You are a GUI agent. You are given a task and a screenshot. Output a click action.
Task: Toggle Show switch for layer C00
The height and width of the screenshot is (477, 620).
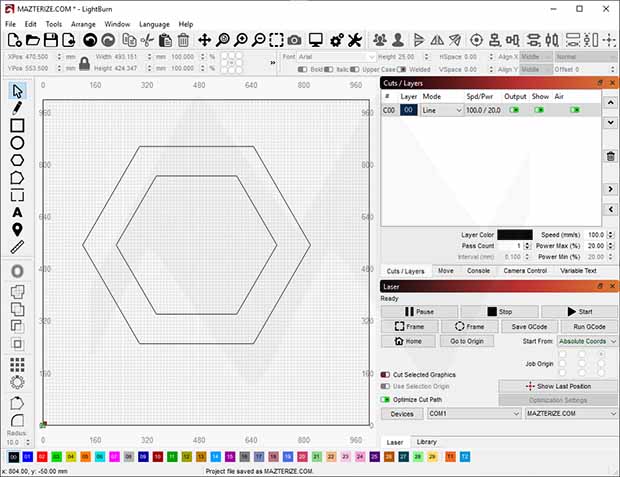tap(539, 110)
